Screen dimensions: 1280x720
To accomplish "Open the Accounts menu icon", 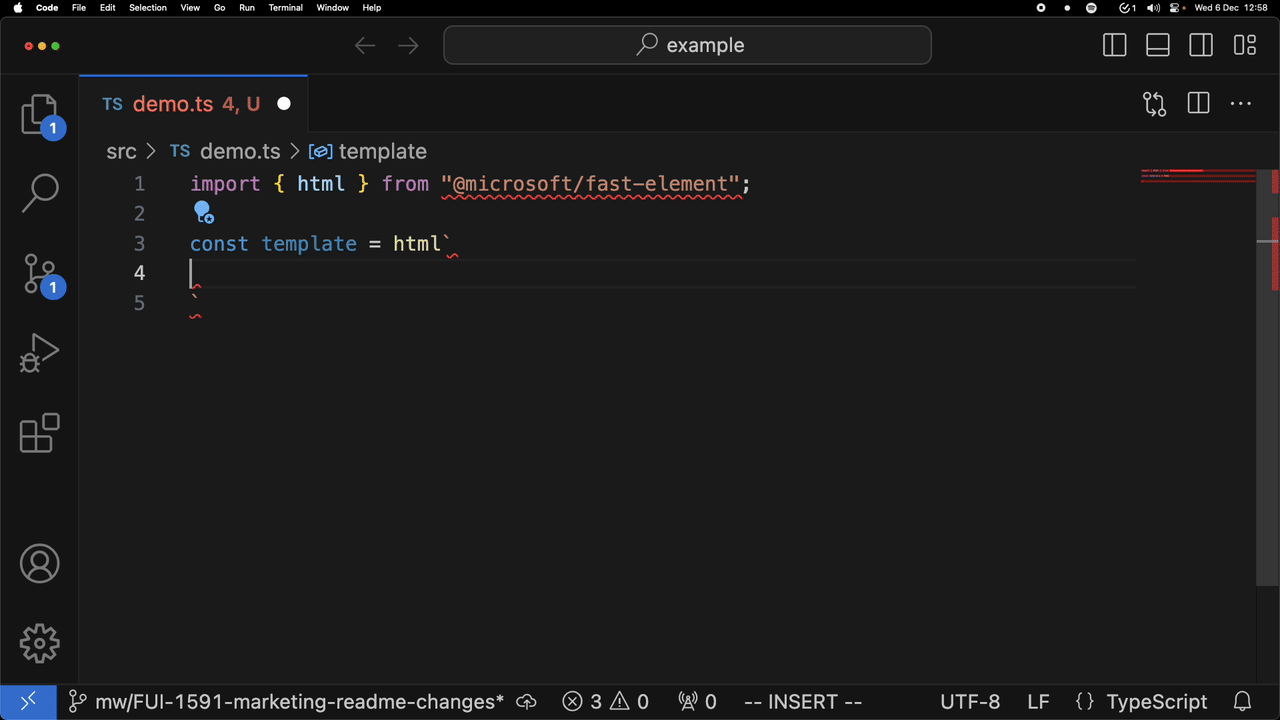I will (x=40, y=564).
